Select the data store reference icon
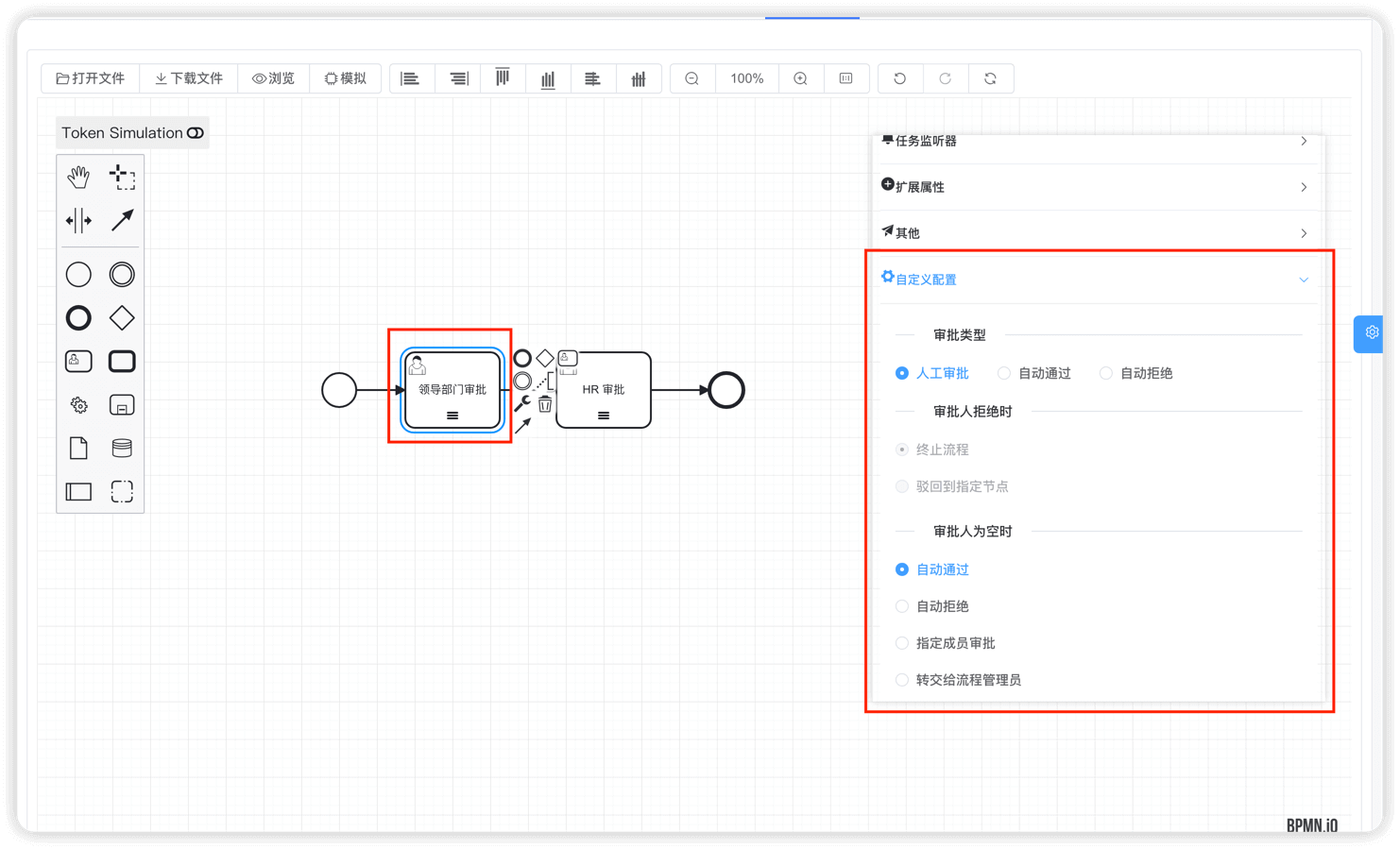 [x=122, y=448]
